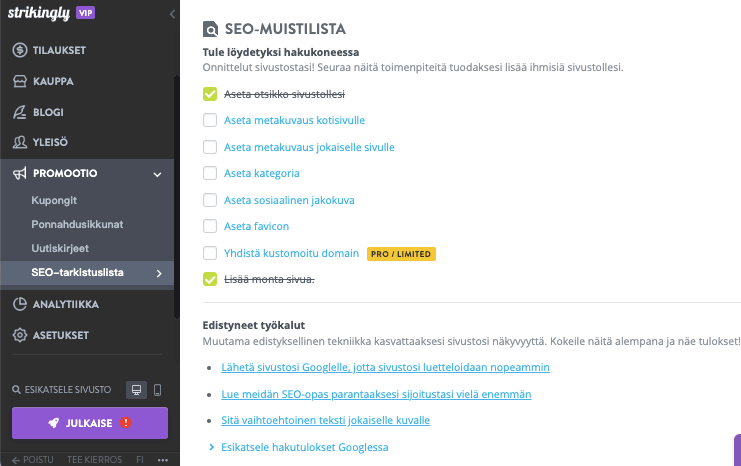Click the Analytiikka pie chart icon
Viewport: 741px width, 466px height.
(x=20, y=304)
